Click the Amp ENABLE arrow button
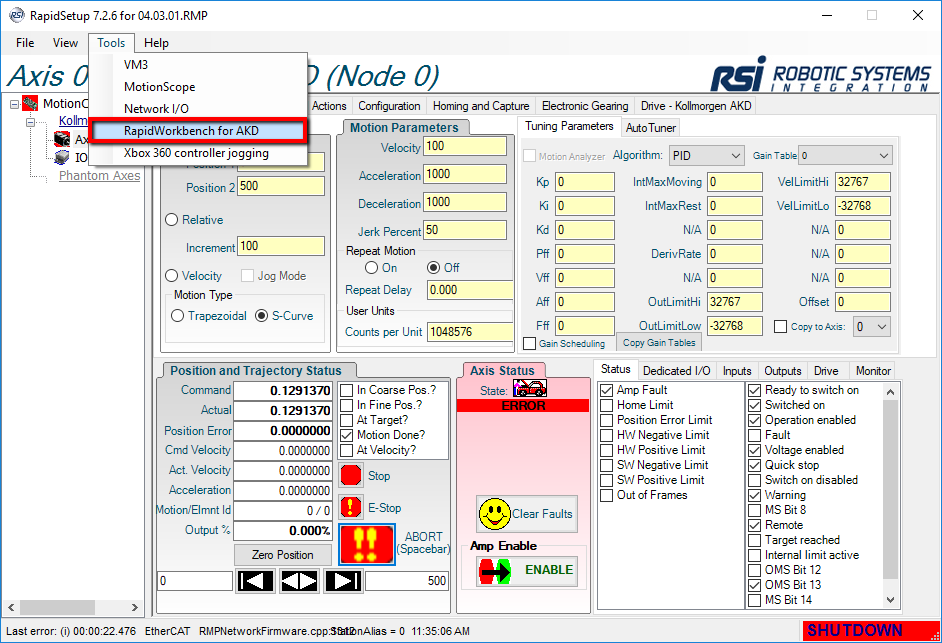942x643 pixels. point(527,570)
